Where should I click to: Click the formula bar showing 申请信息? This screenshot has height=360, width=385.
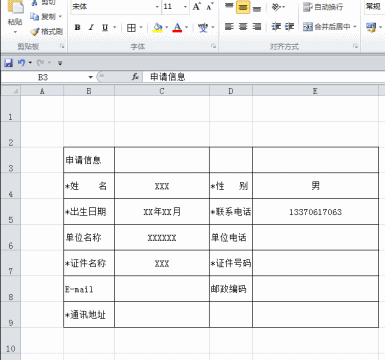click(x=263, y=77)
